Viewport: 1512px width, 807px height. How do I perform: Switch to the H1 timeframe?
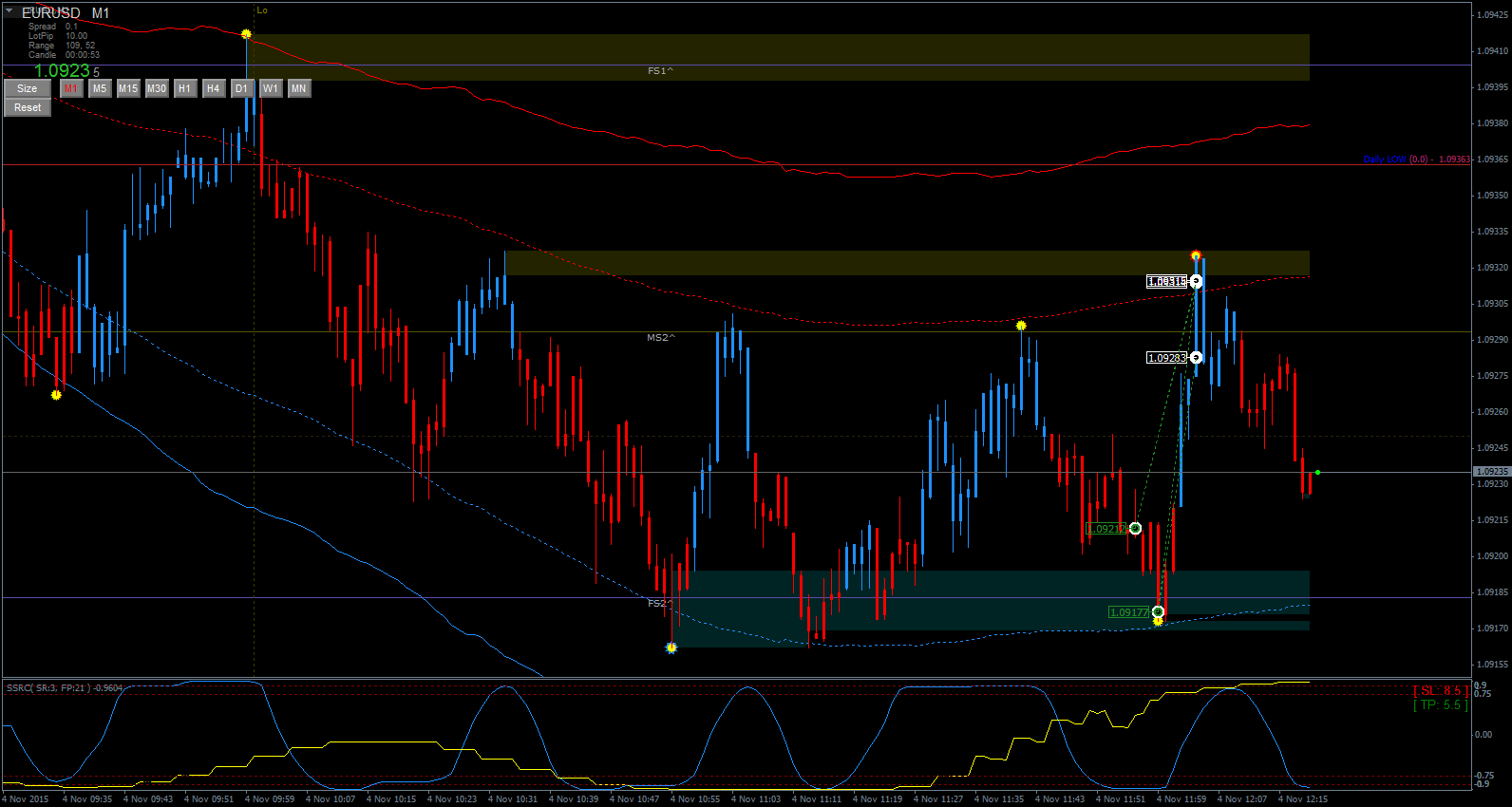(x=185, y=88)
